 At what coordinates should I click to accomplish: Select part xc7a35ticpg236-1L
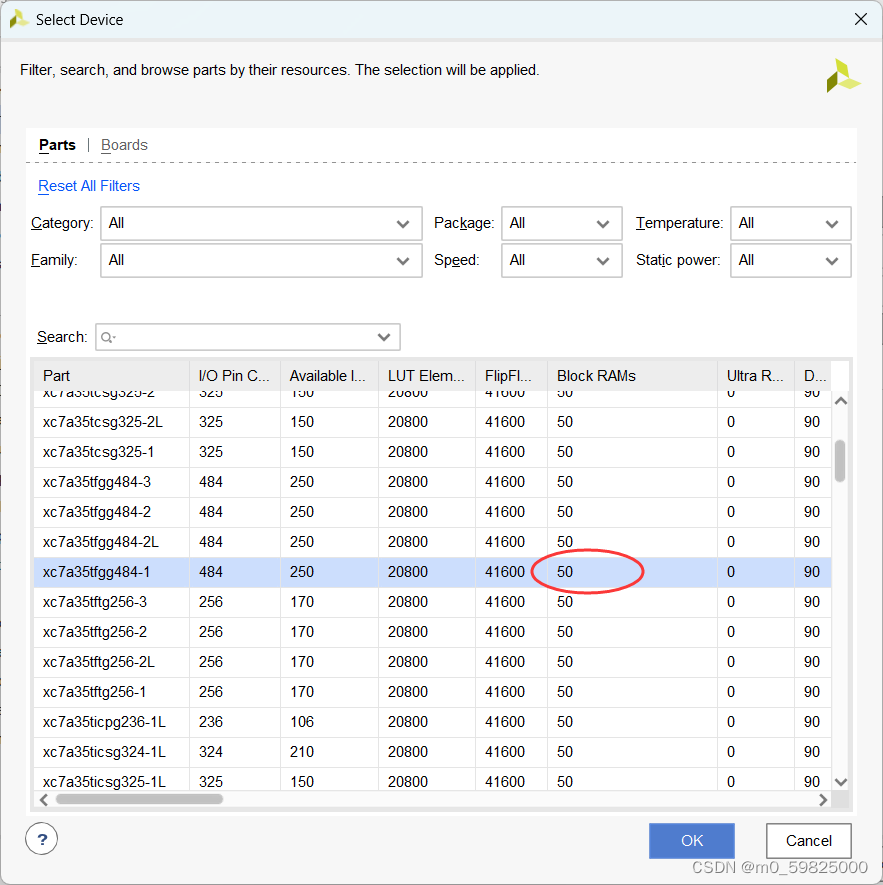point(432,722)
